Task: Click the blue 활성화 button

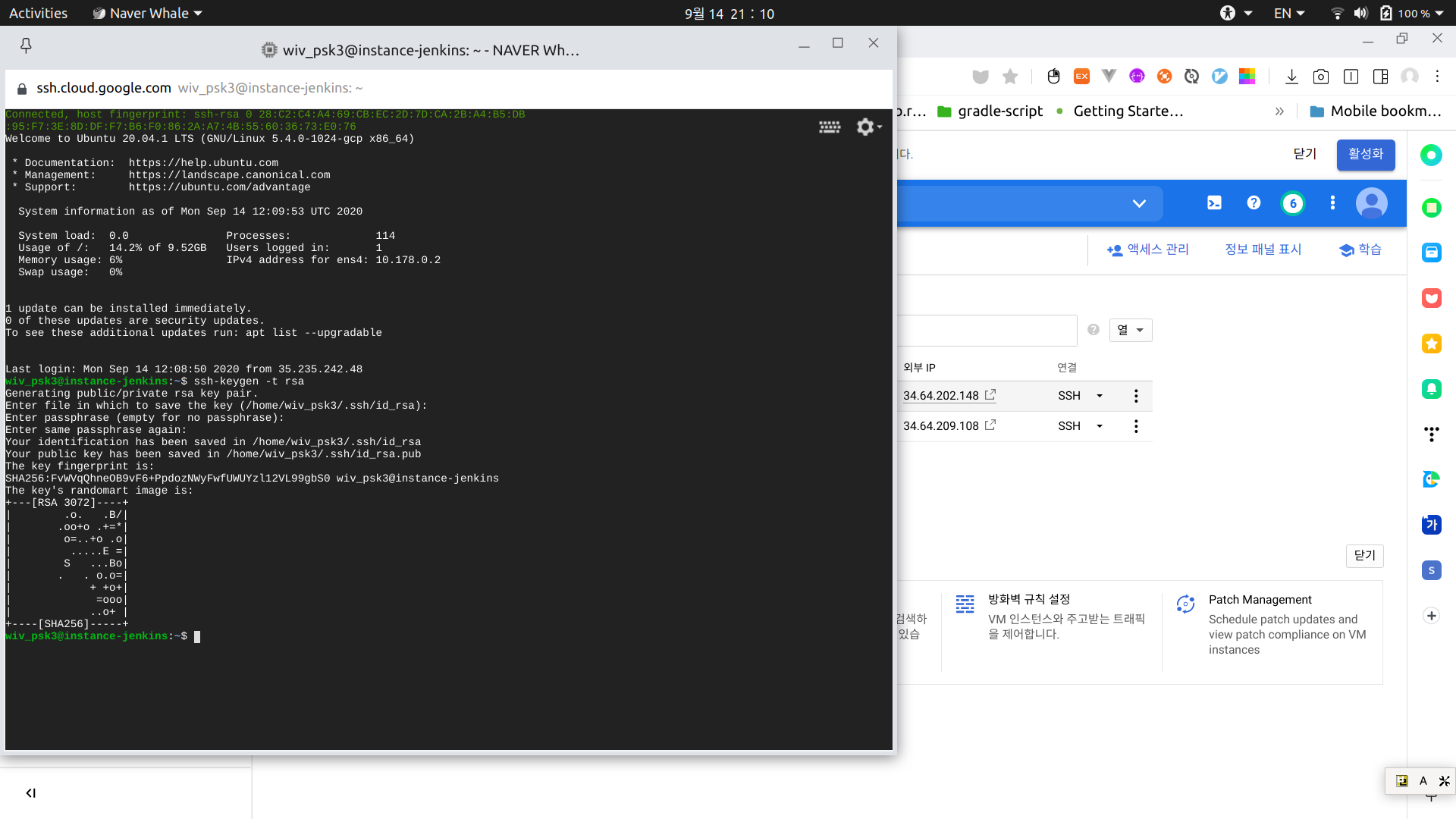Action: [x=1365, y=154]
